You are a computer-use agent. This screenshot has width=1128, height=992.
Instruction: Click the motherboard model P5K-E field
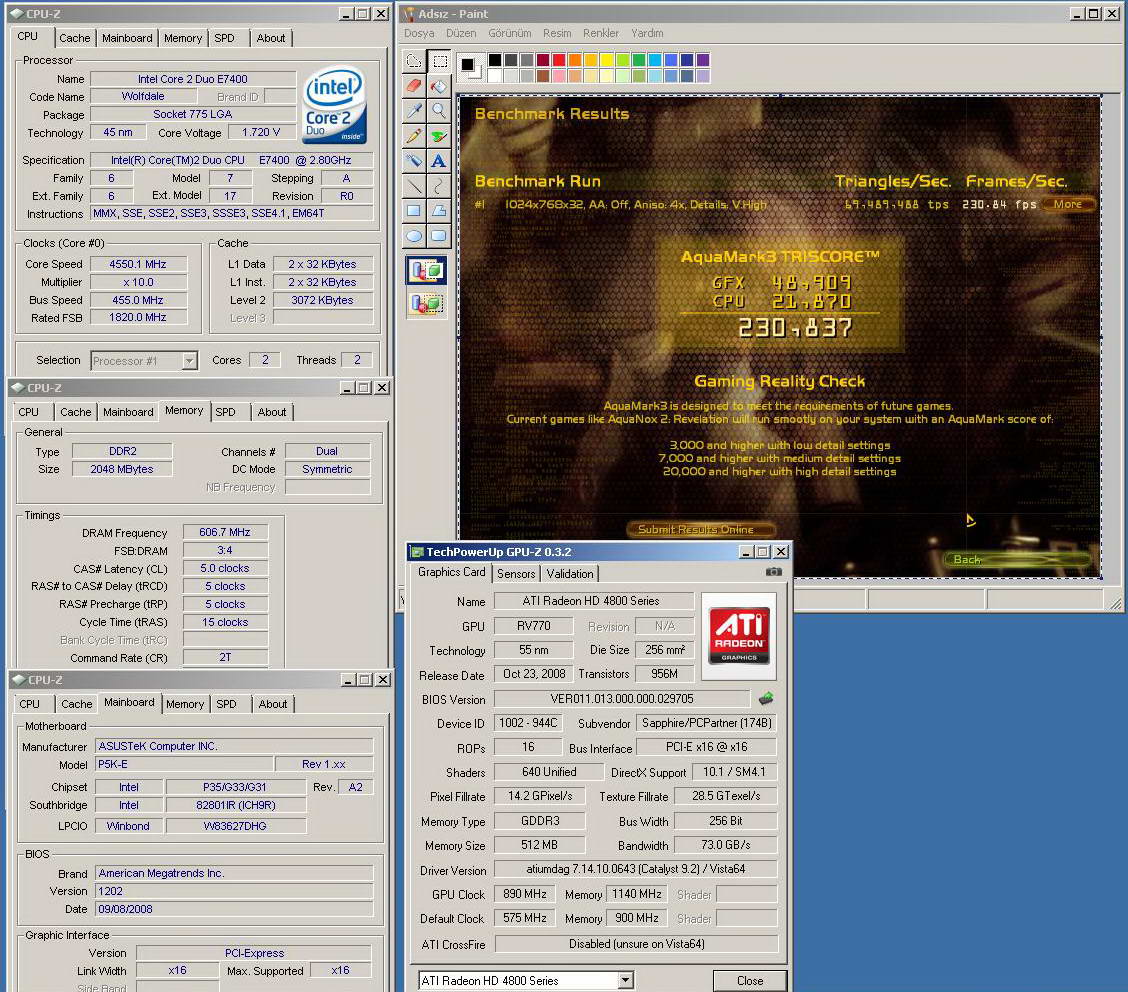tap(185, 764)
